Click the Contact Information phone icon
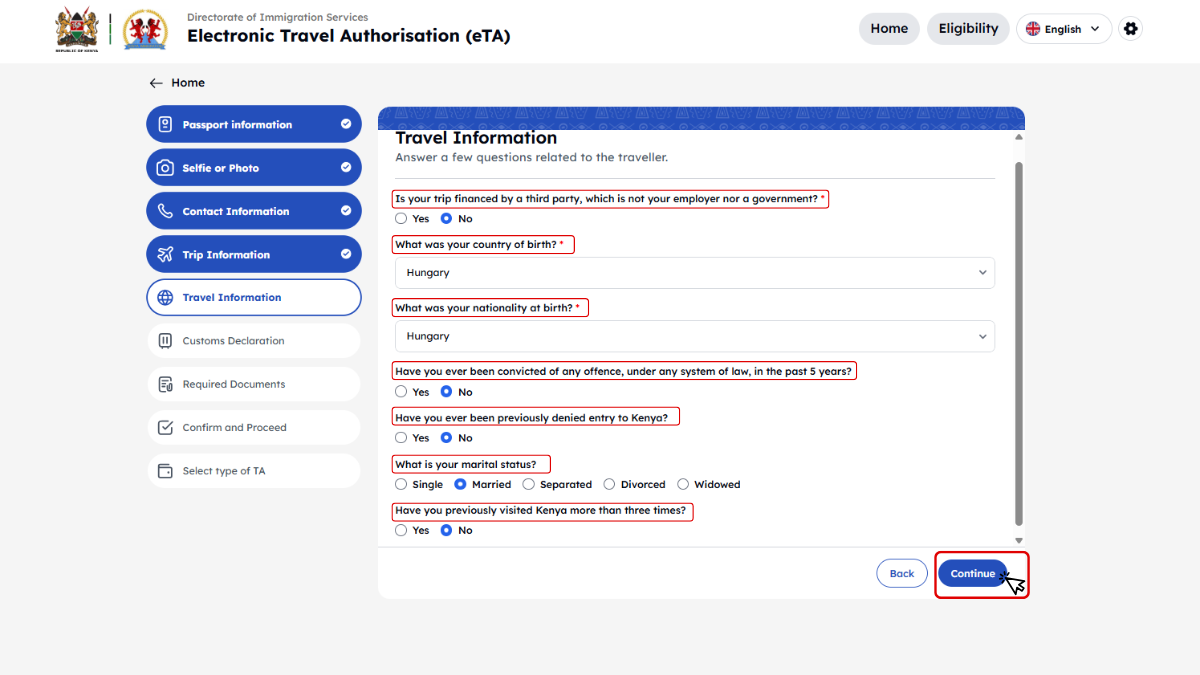The width and height of the screenshot is (1200, 675). 165,211
